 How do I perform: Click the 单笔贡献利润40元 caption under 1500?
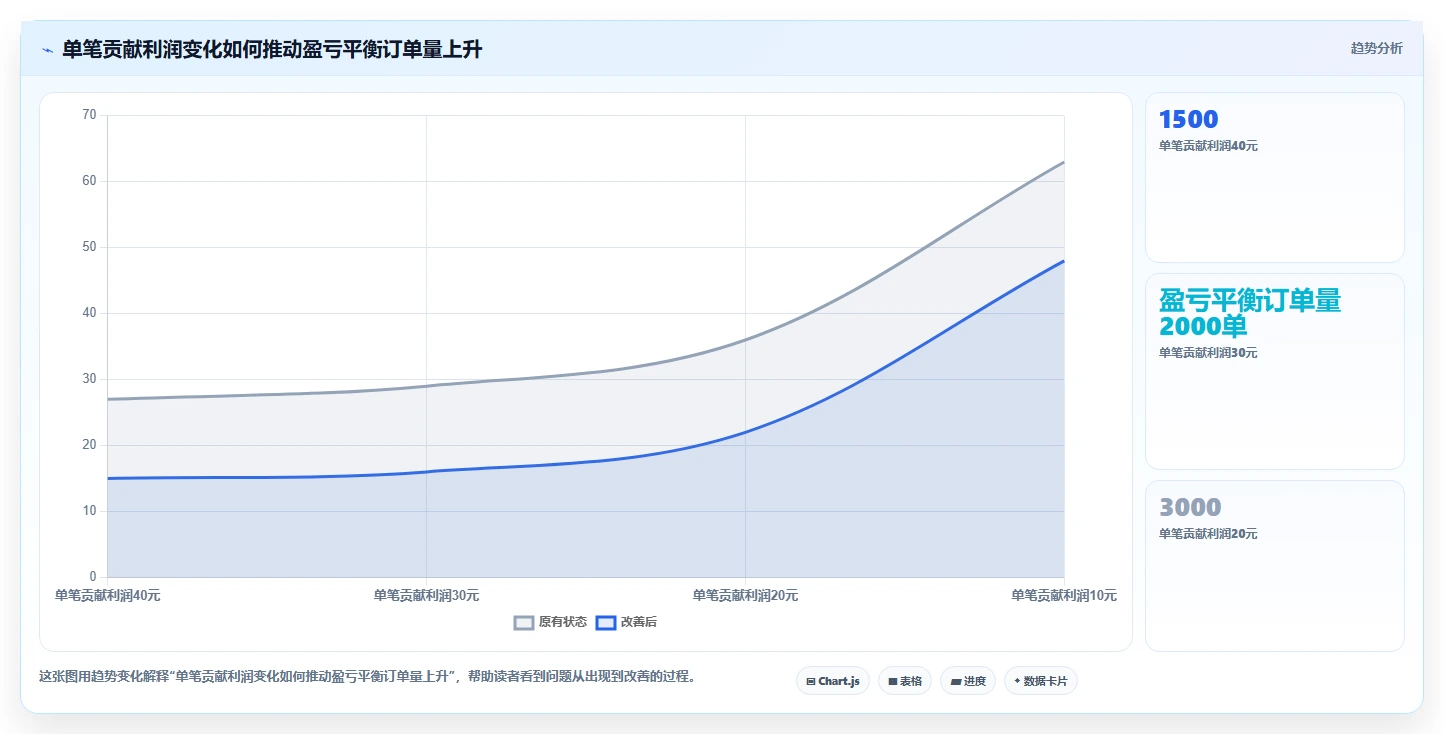click(x=1208, y=146)
